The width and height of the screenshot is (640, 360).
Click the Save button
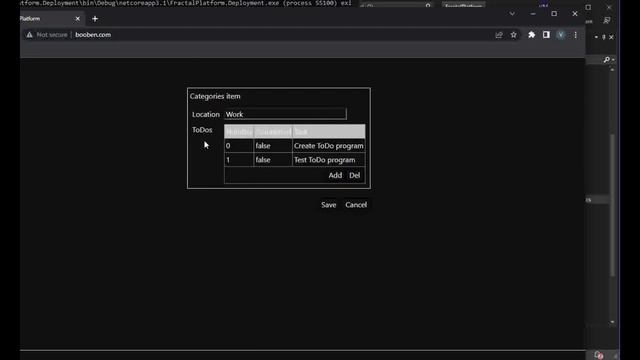click(x=329, y=205)
